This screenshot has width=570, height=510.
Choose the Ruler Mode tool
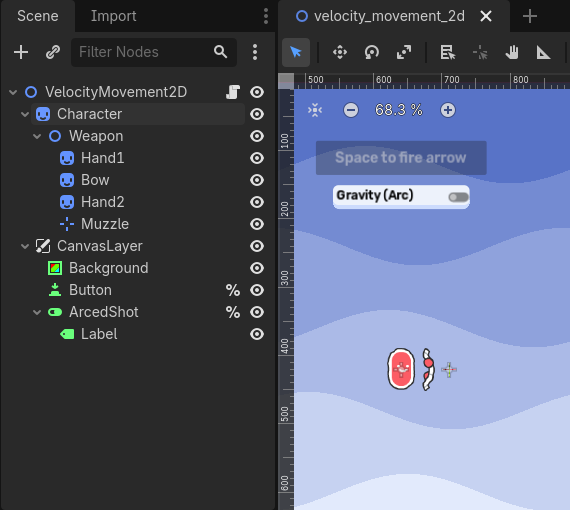pos(543,52)
